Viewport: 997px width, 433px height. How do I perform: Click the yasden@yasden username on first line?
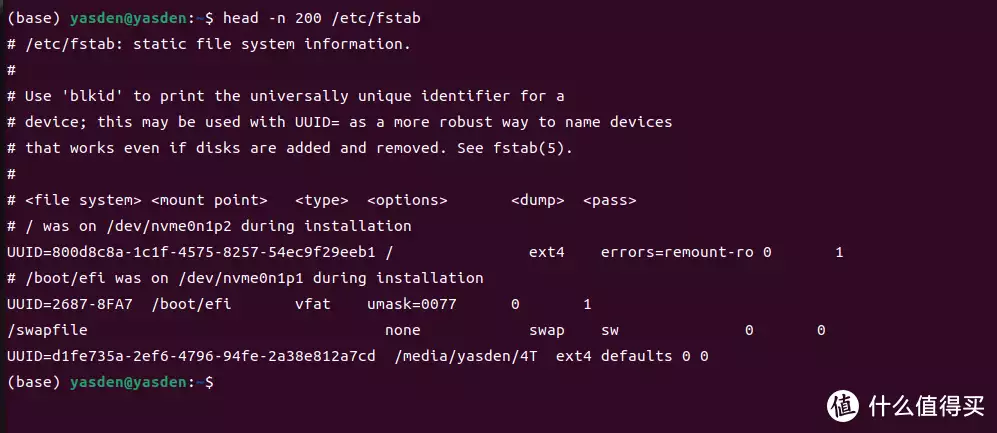pyautogui.click(x=129, y=18)
